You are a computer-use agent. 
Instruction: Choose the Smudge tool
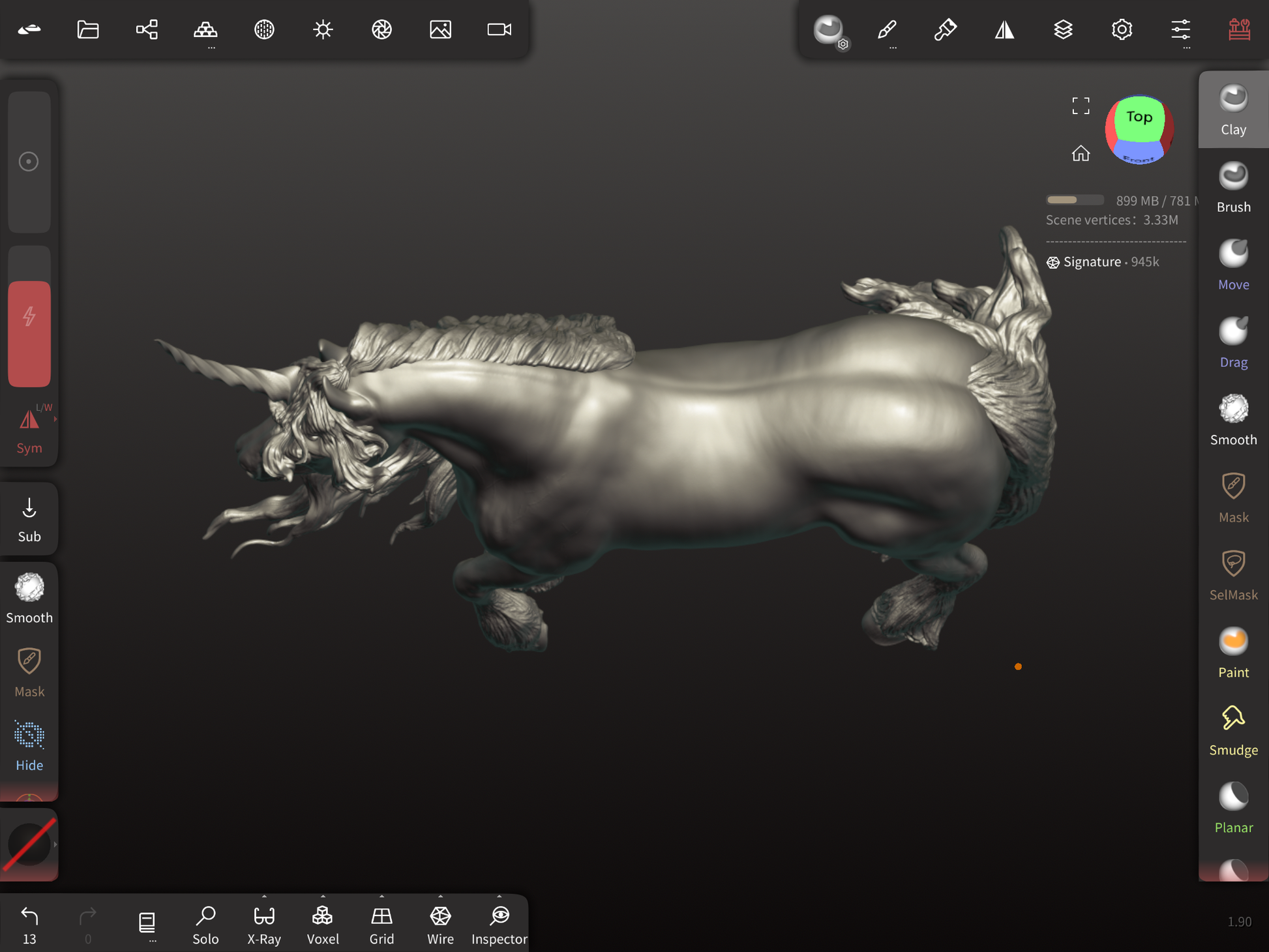click(x=1232, y=730)
